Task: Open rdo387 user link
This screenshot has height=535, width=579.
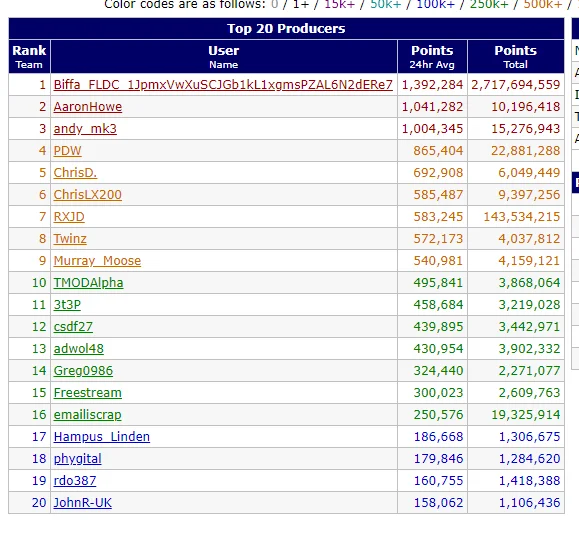Action: (x=75, y=481)
